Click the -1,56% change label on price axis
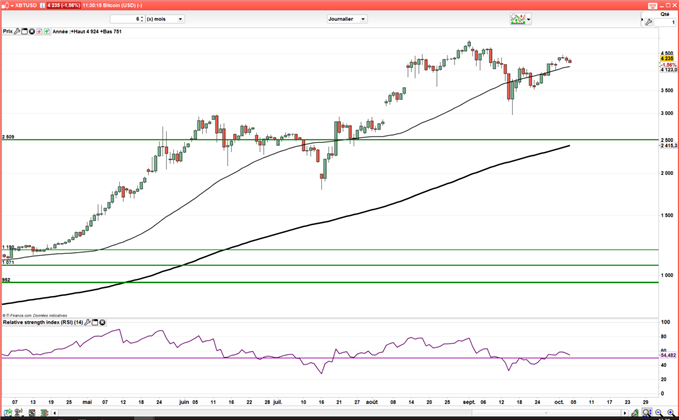Screen dimensions: 679x420 tap(669, 65)
